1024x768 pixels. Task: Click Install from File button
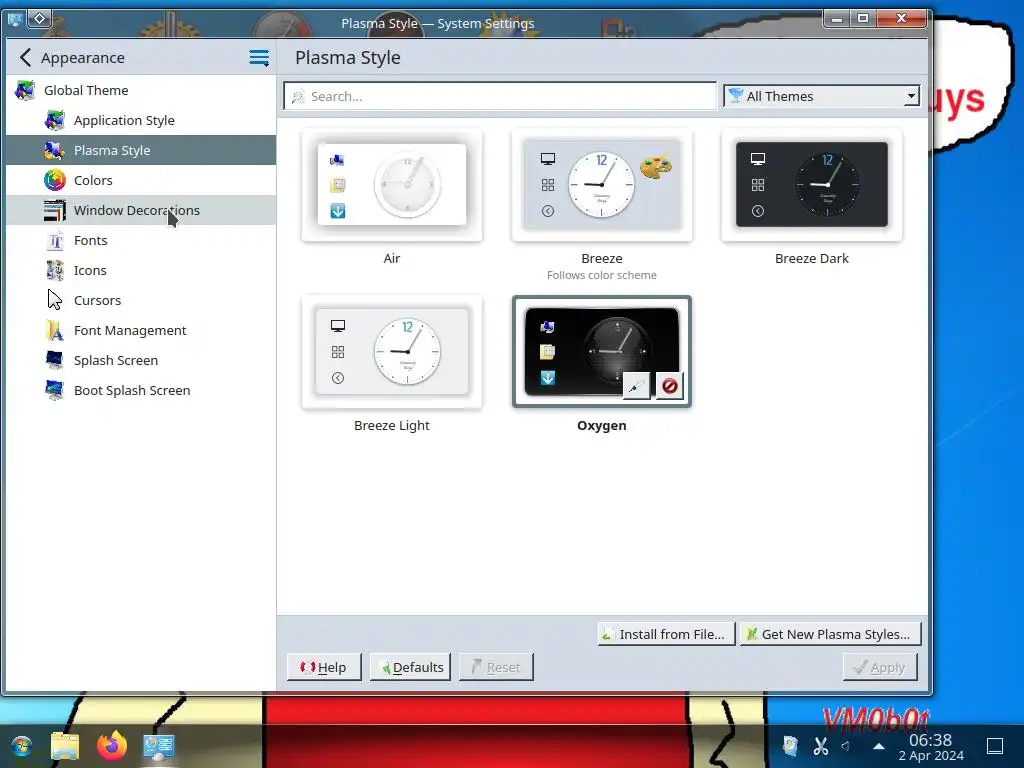[666, 634]
